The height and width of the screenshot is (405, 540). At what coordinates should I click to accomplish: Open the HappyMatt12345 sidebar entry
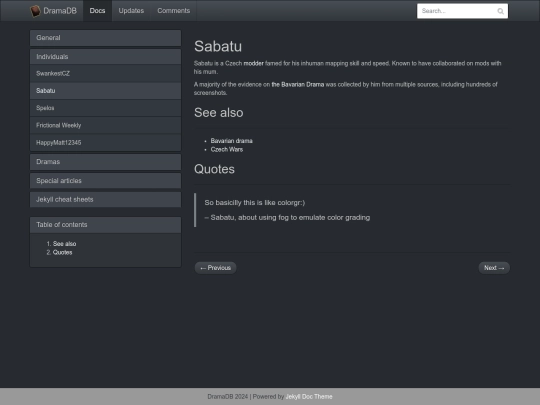(x=105, y=143)
